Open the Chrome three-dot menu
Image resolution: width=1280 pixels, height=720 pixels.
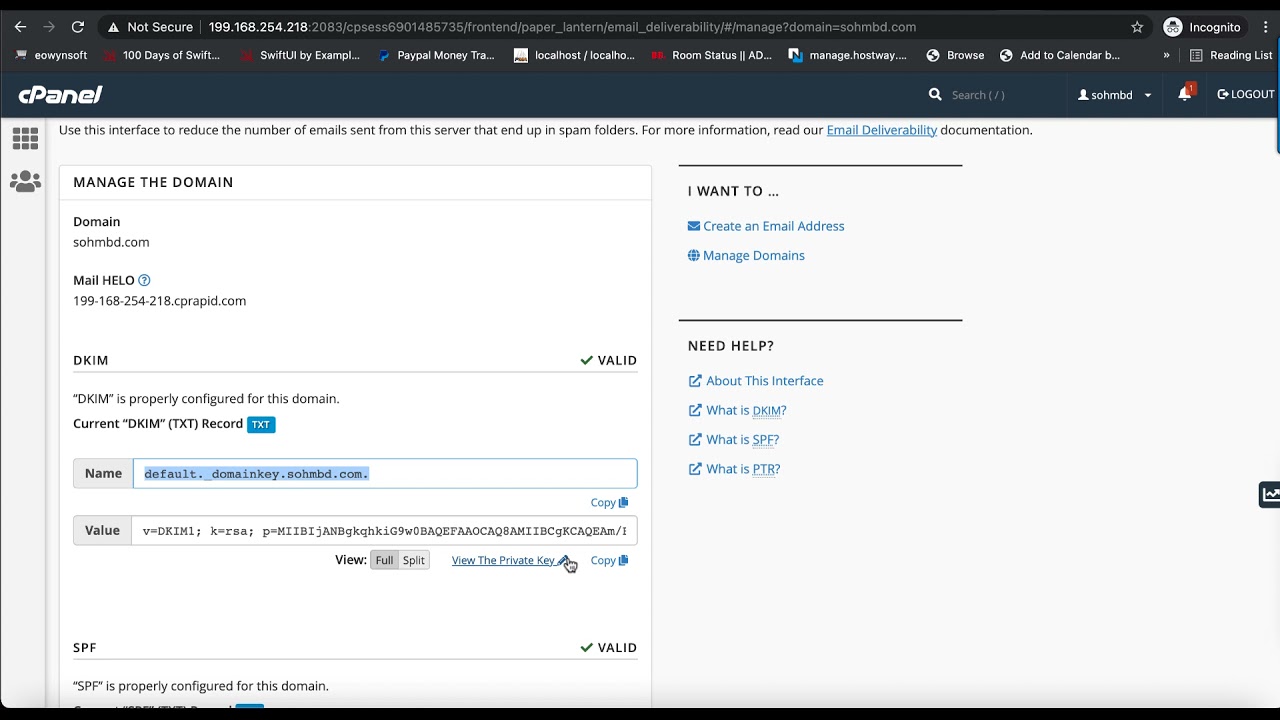coord(1266,27)
